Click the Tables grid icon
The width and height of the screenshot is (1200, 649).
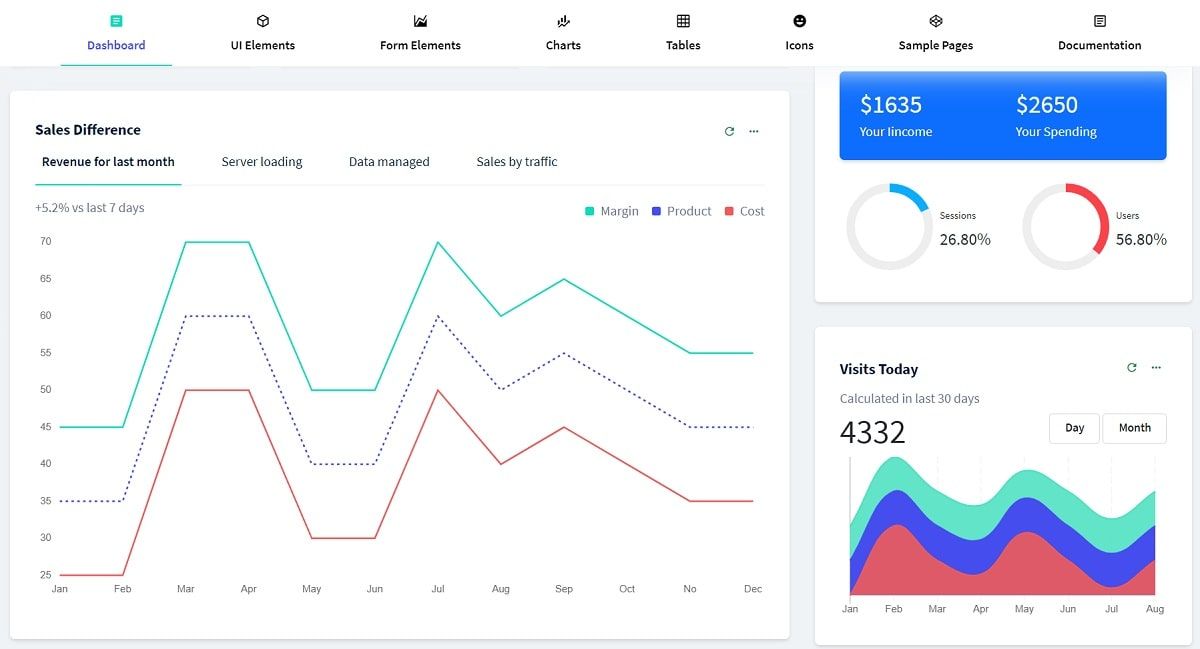(x=683, y=21)
